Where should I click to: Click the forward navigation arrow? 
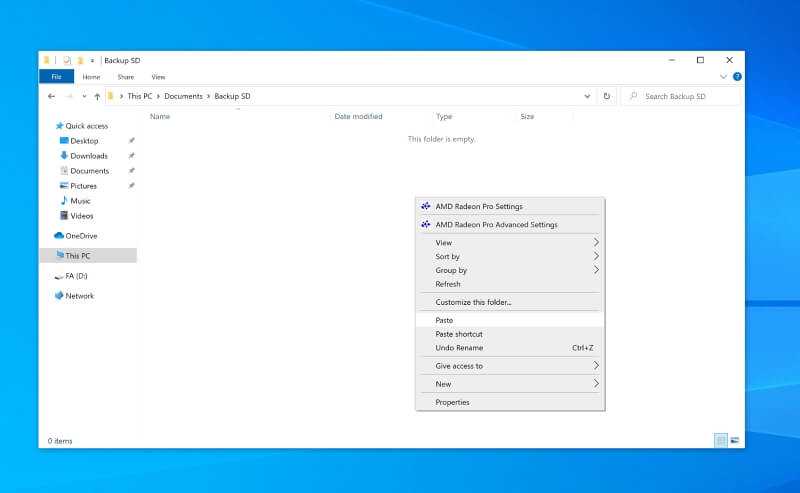(69, 96)
